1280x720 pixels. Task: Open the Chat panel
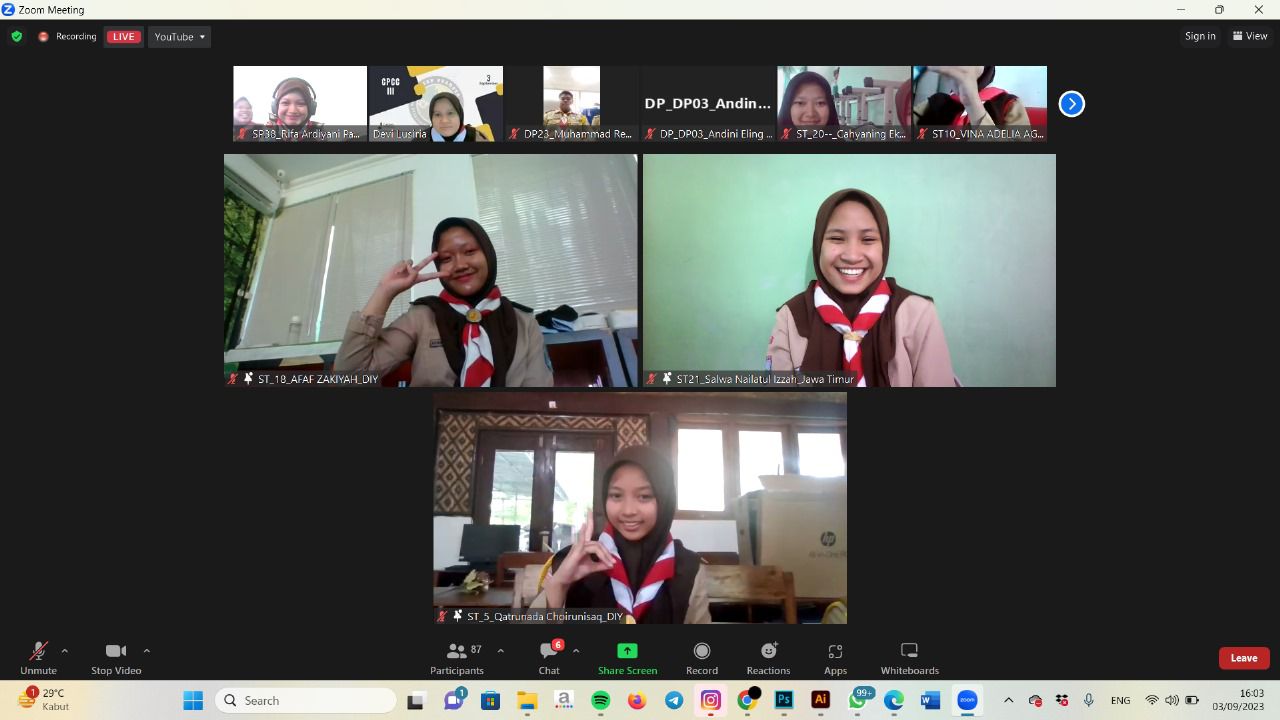pos(549,658)
